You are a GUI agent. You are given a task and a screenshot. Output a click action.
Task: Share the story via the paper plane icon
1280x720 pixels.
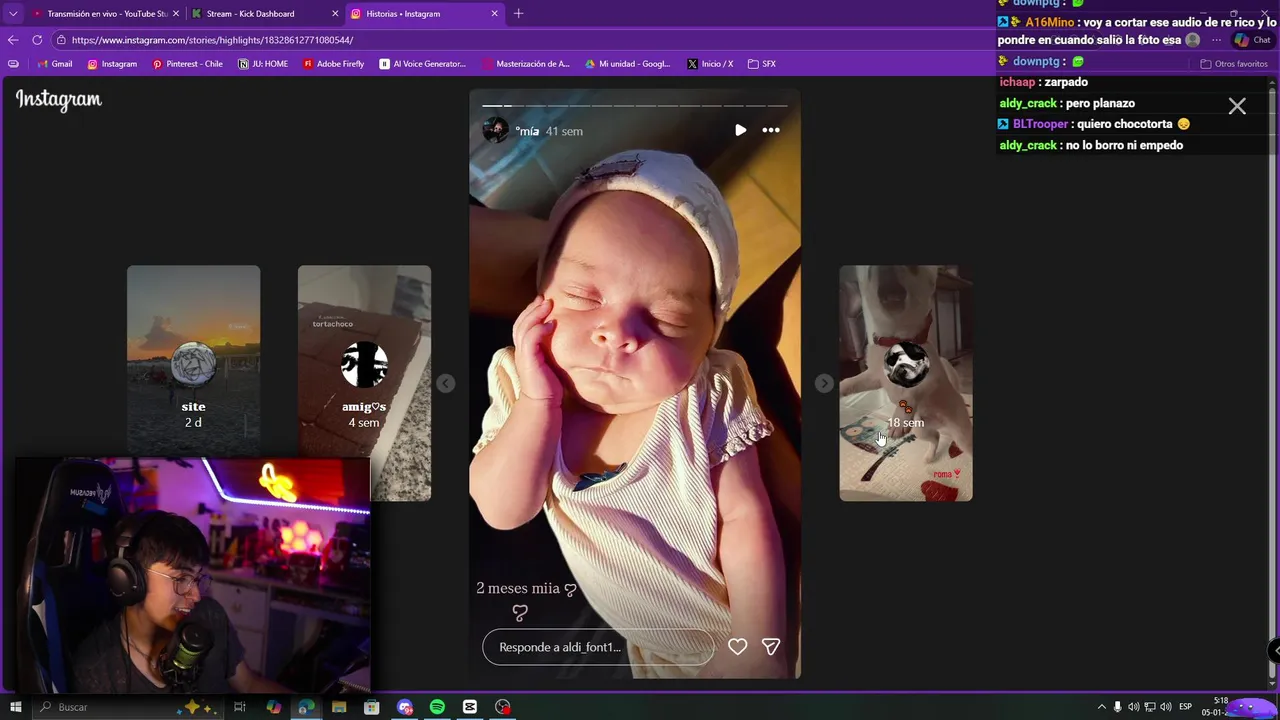[771, 647]
